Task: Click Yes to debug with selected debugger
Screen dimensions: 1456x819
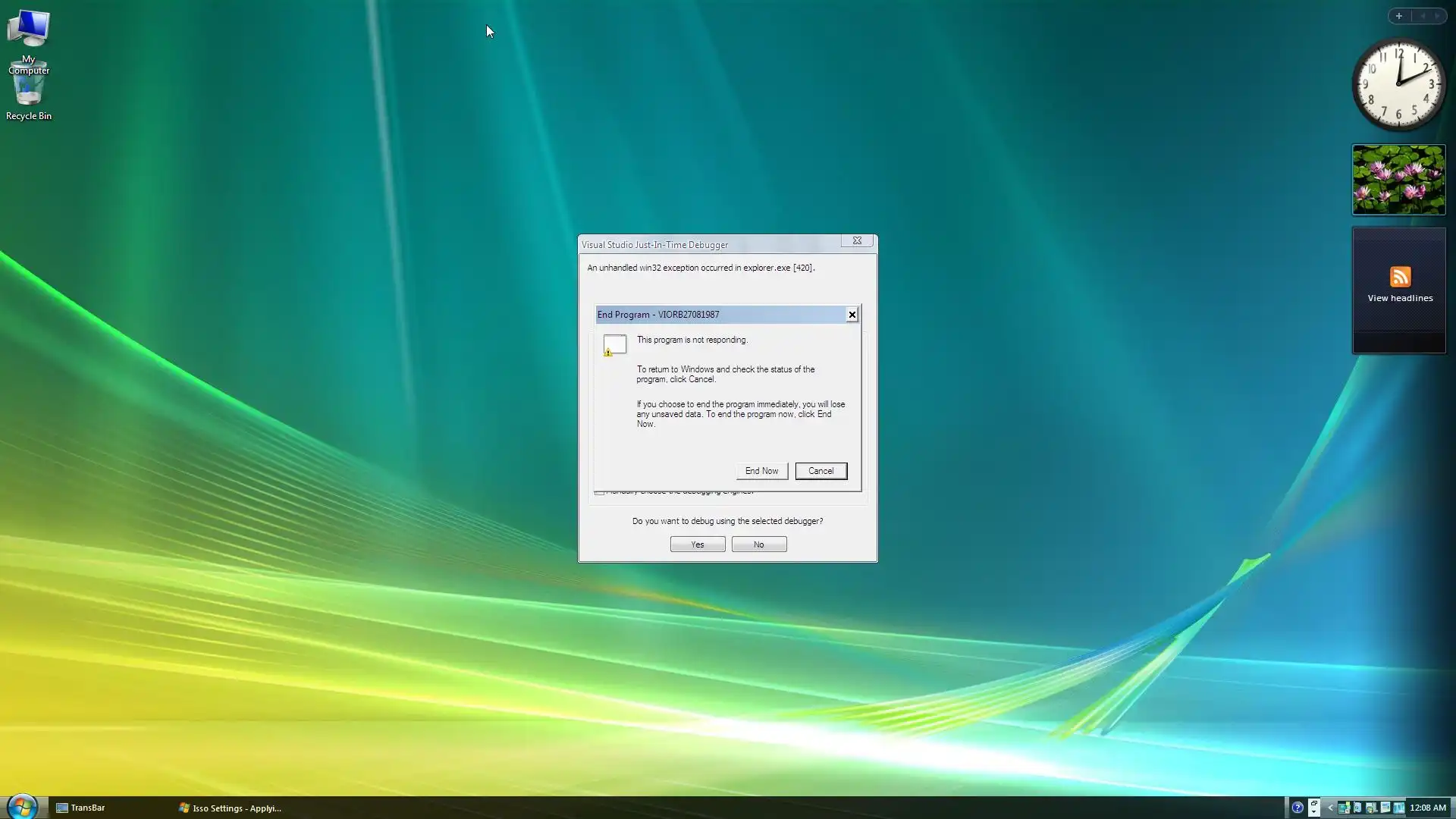Action: coord(697,544)
